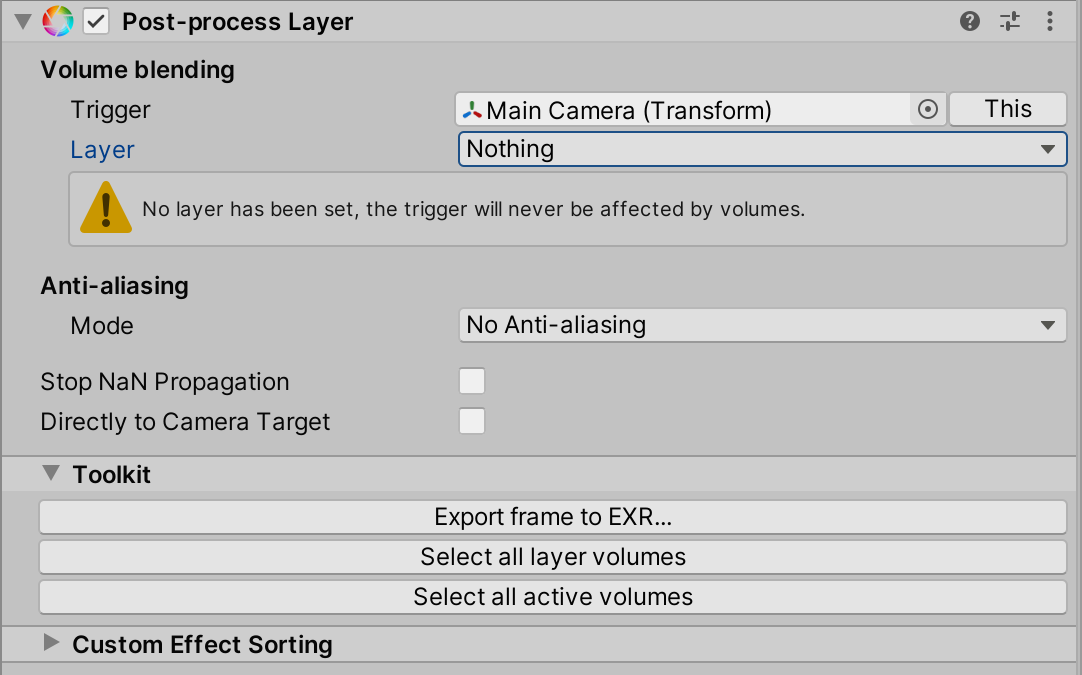Click Select all active volumes button

click(x=553, y=597)
